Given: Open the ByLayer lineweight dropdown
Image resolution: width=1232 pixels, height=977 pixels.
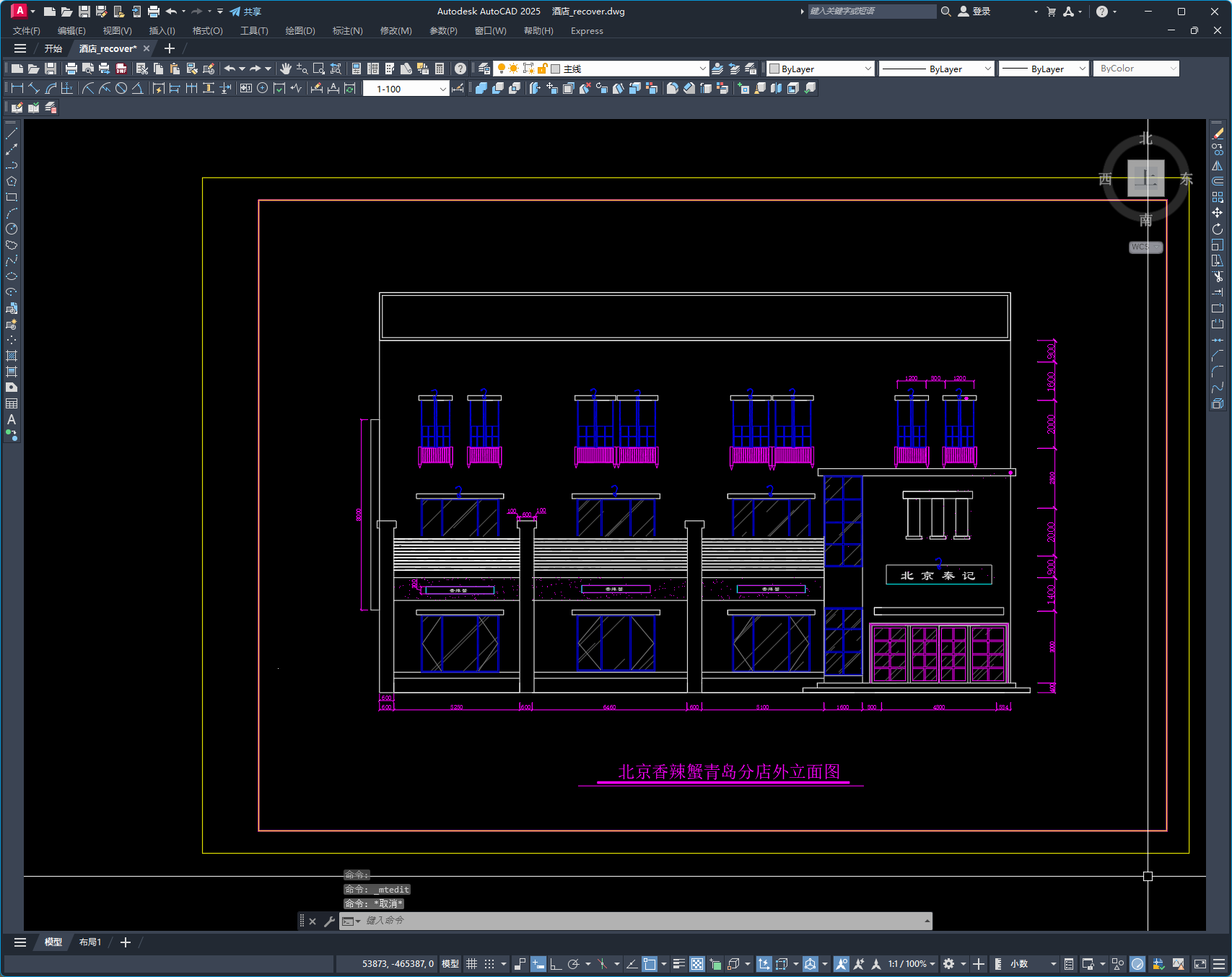Looking at the screenshot, I should tap(1082, 69).
